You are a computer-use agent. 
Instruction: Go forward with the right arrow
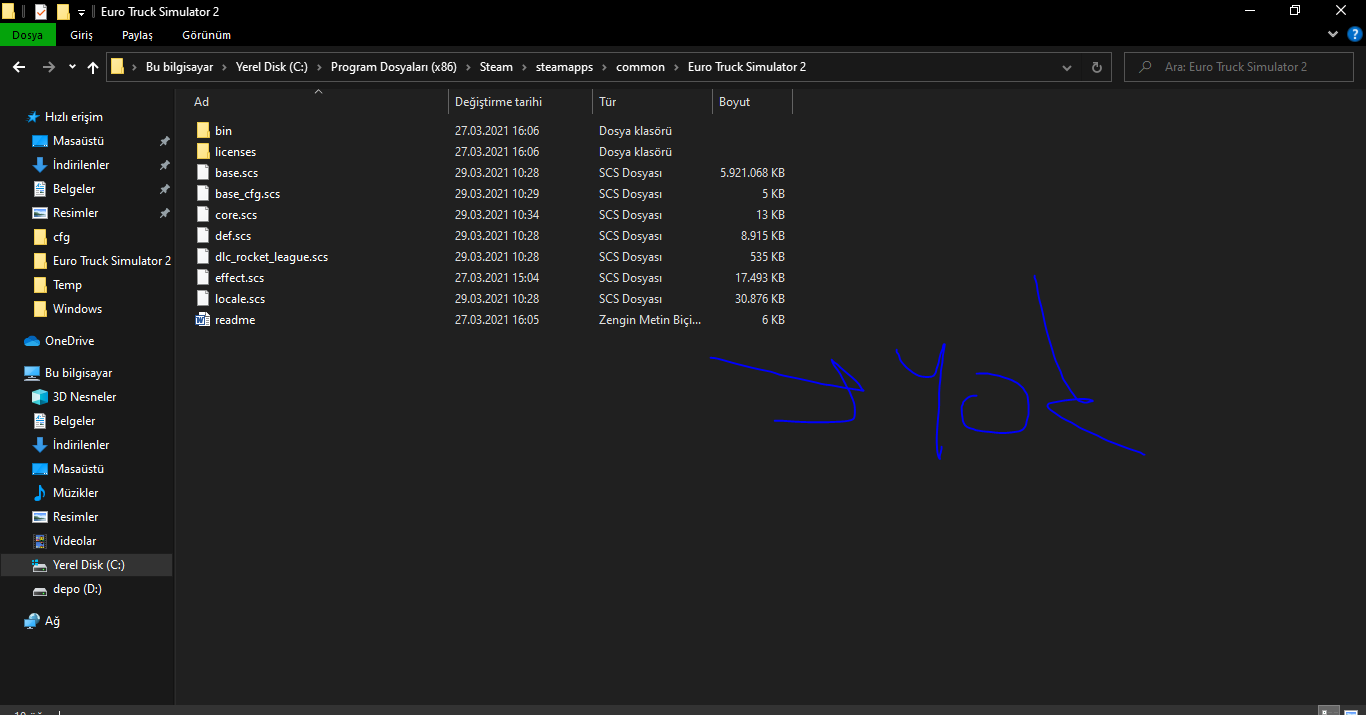(x=48, y=67)
